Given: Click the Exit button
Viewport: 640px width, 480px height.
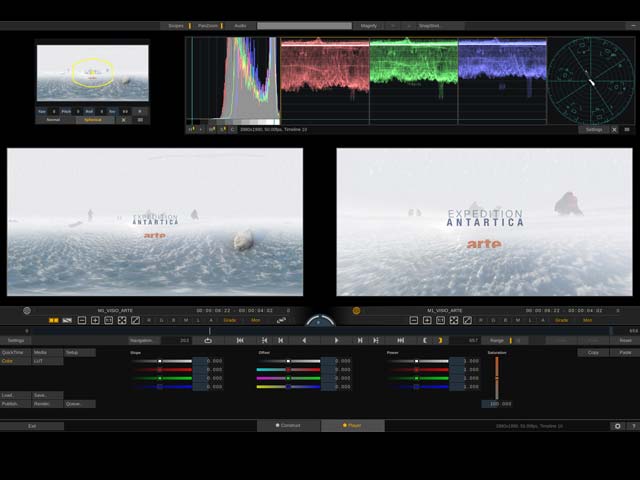Looking at the screenshot, I should tap(32, 426).
